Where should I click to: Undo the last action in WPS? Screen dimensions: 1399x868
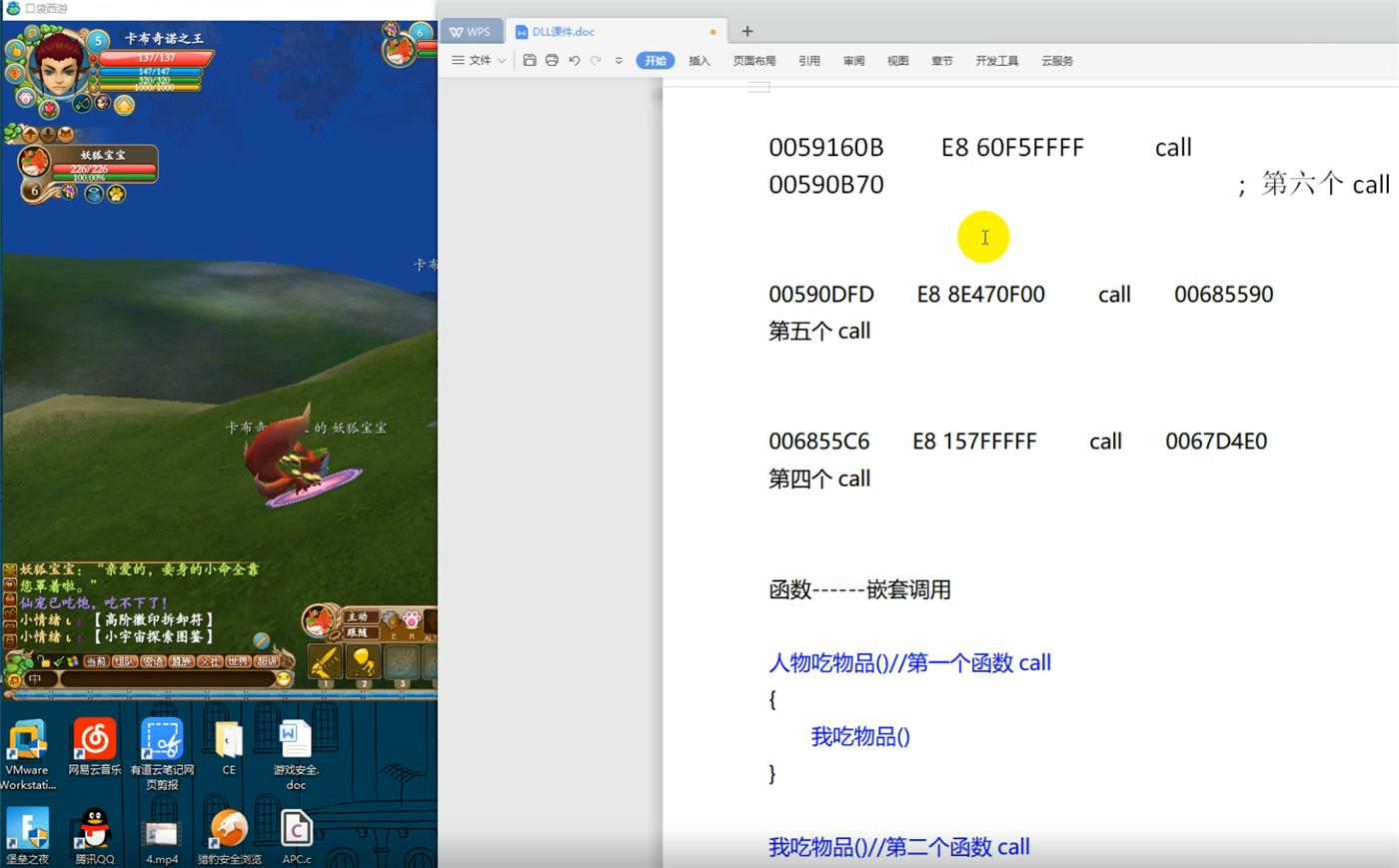click(574, 61)
